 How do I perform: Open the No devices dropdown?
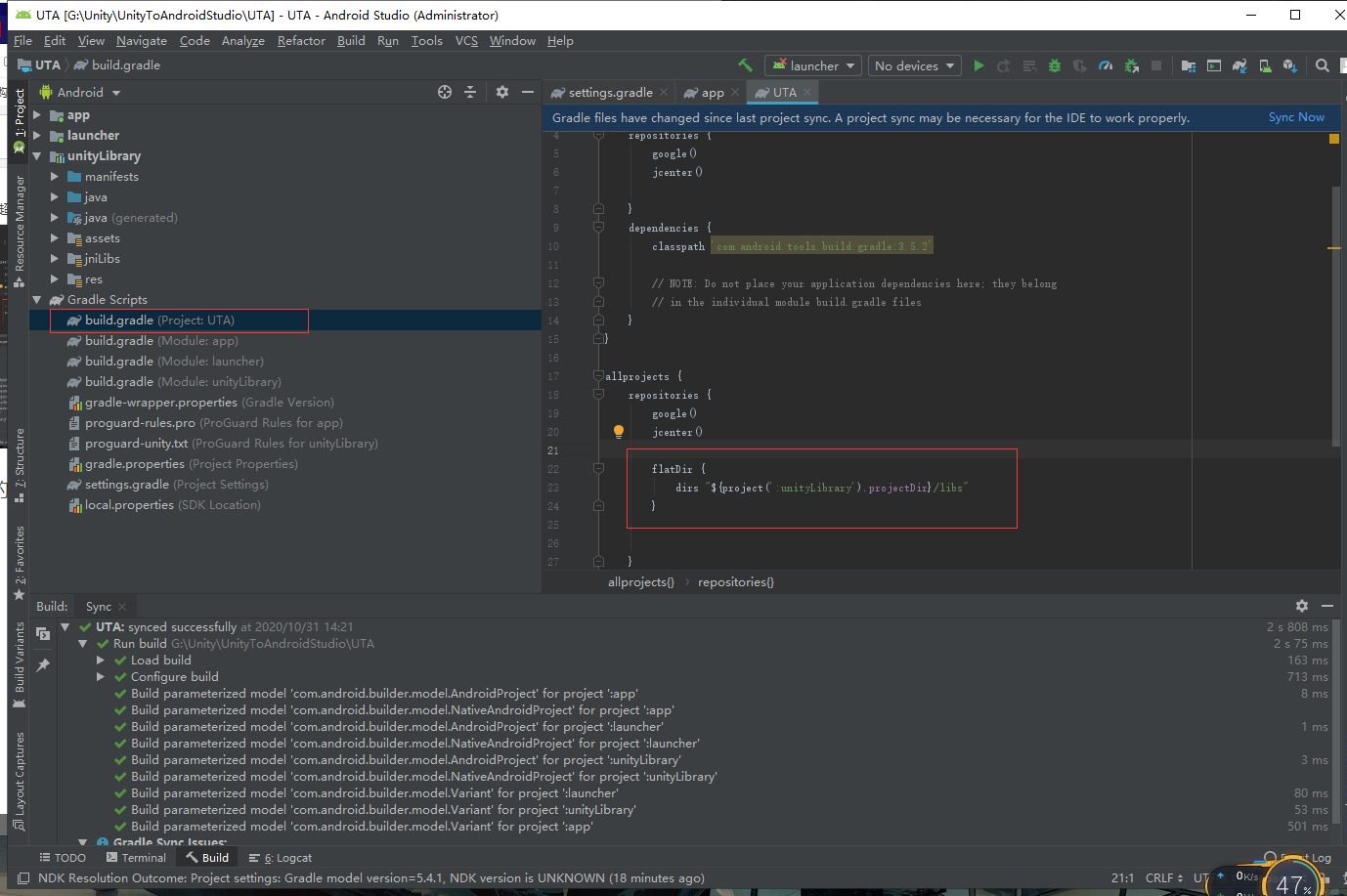[x=915, y=65]
